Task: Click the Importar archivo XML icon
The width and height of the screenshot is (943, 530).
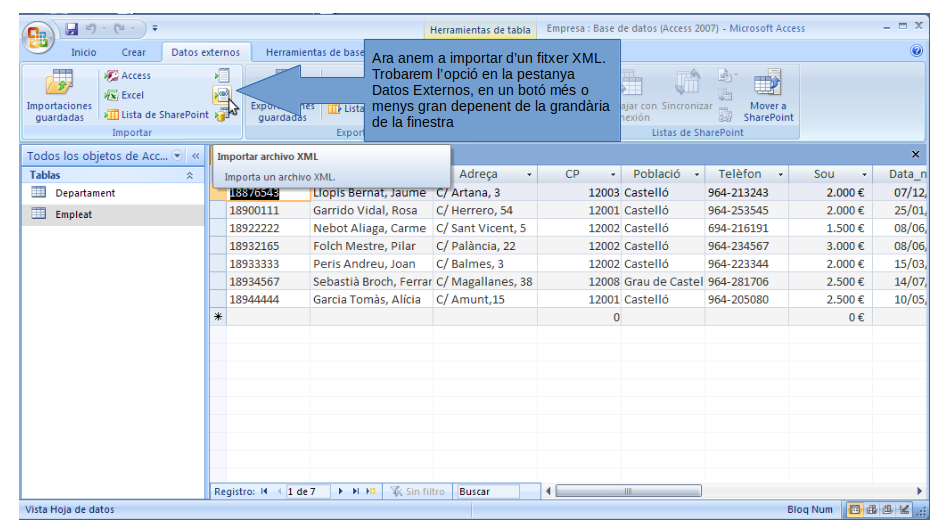Action: [222, 94]
